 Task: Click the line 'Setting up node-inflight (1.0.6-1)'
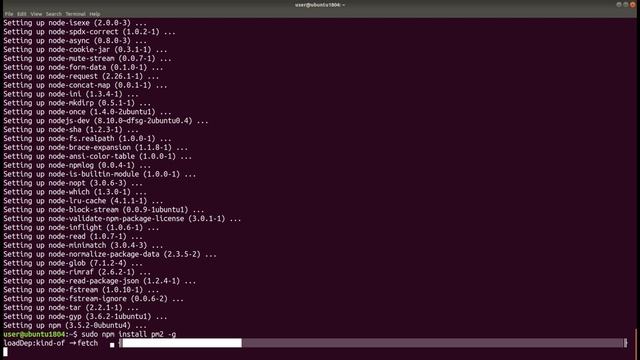click(81, 227)
